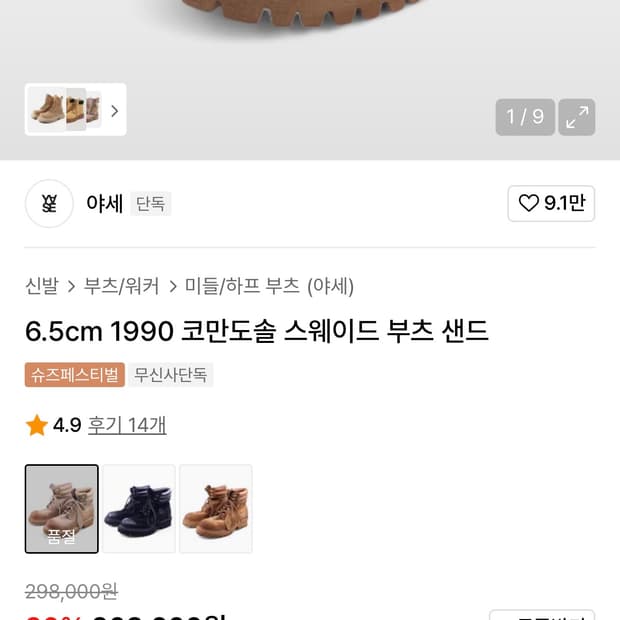Open the fullscreen image viewer icon
This screenshot has height=620, width=620.
(x=577, y=117)
